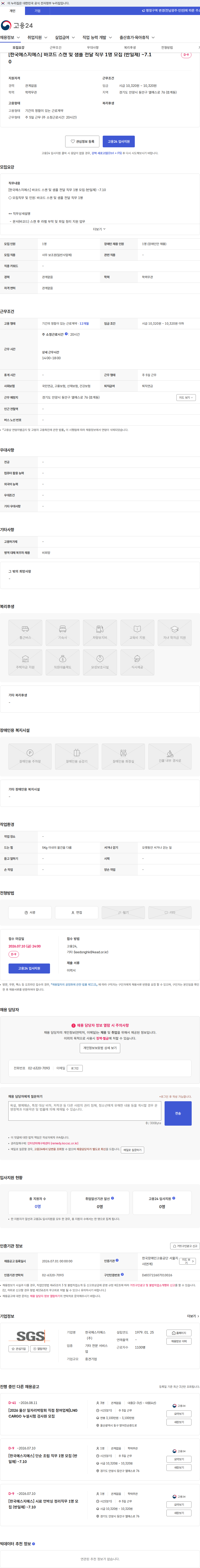Image resolution: width=200 pixels, height=1568 pixels.
Task: Click the 직원대출제도 welfare icon
Action: 63,662
